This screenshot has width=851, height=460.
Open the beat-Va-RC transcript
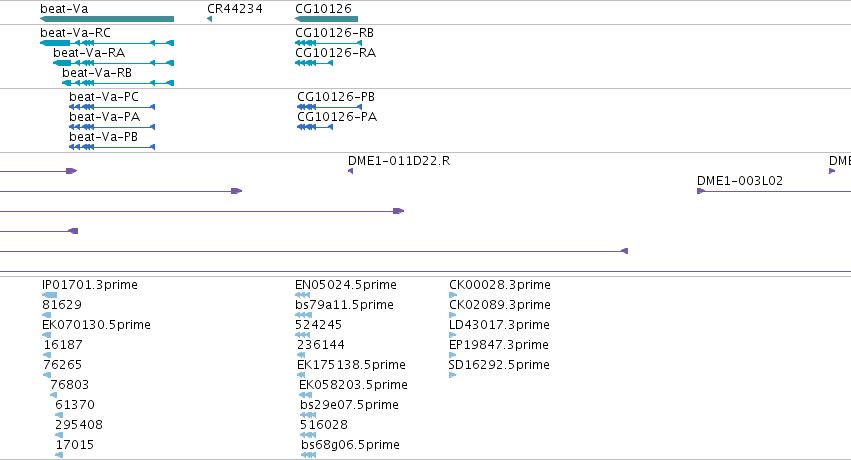(x=75, y=33)
